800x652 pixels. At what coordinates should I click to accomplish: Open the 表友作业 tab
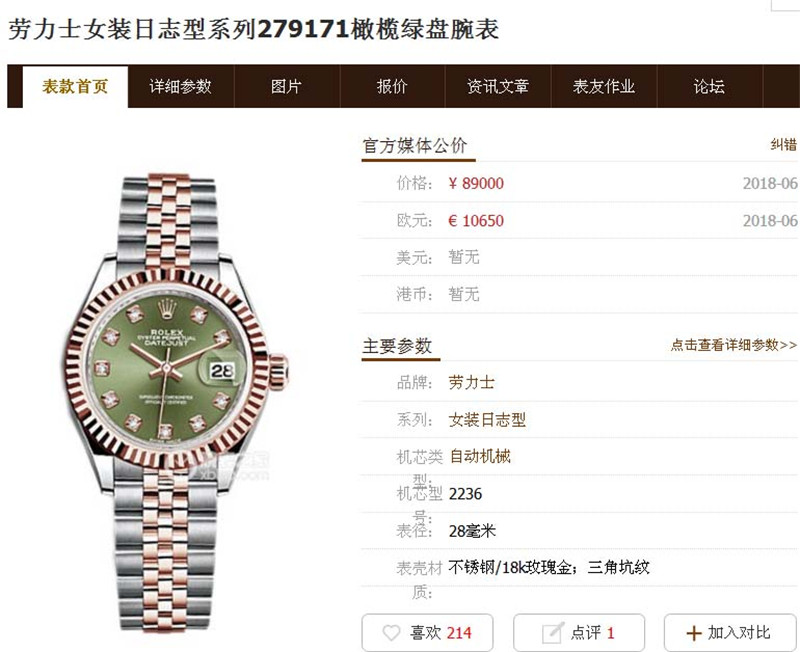[604, 87]
